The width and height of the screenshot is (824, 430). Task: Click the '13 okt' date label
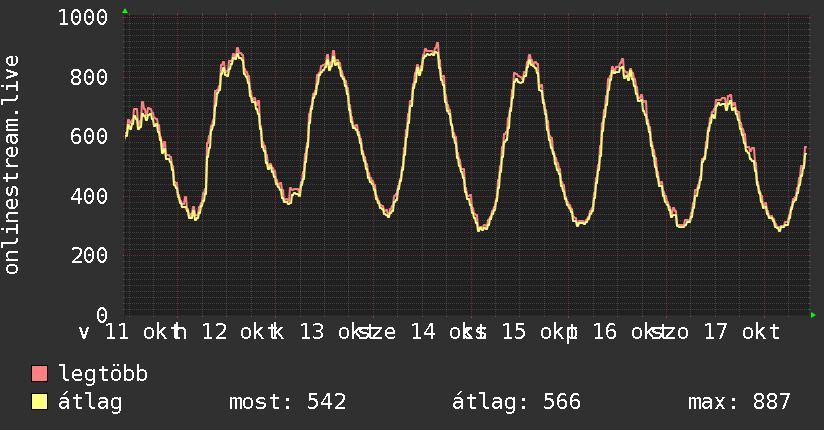(x=336, y=332)
